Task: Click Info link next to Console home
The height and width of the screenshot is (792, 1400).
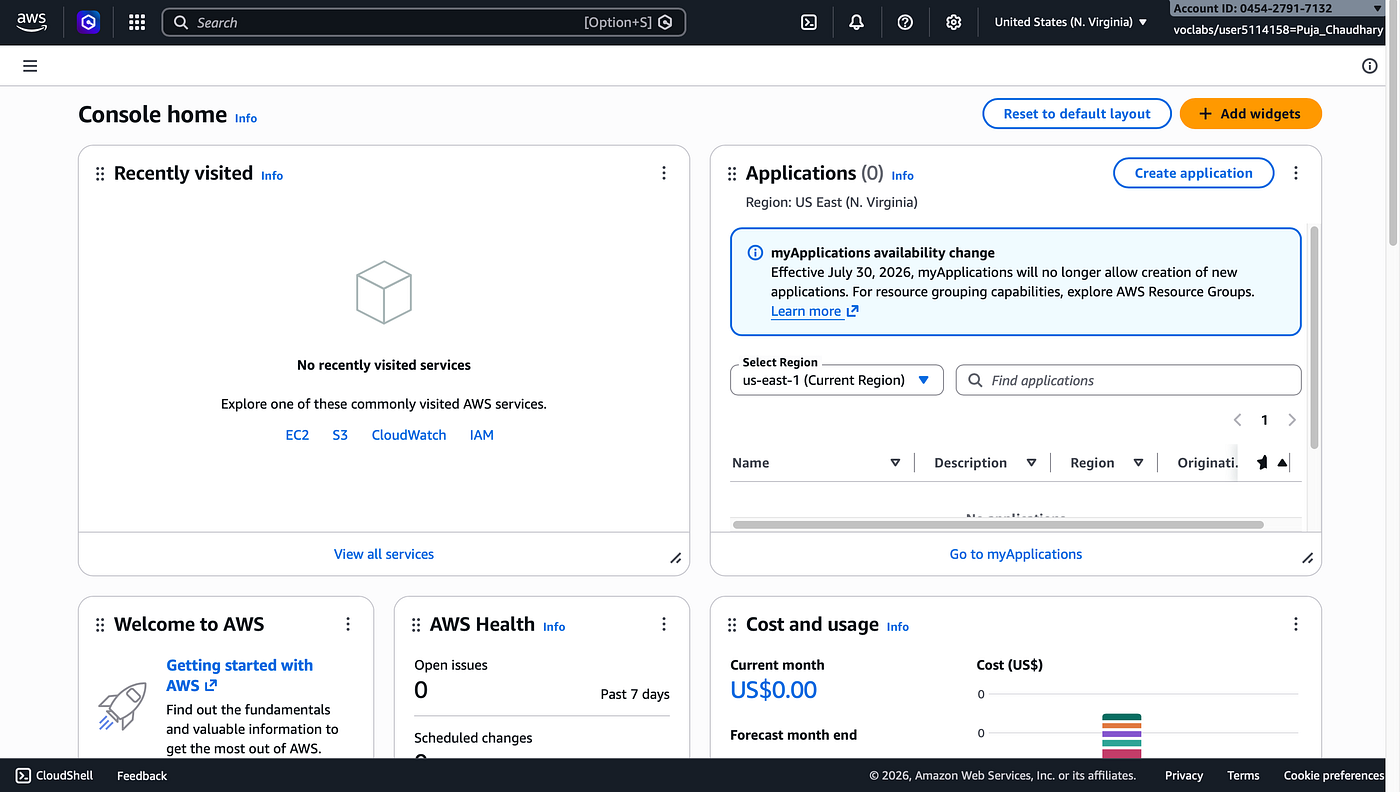Action: point(246,118)
